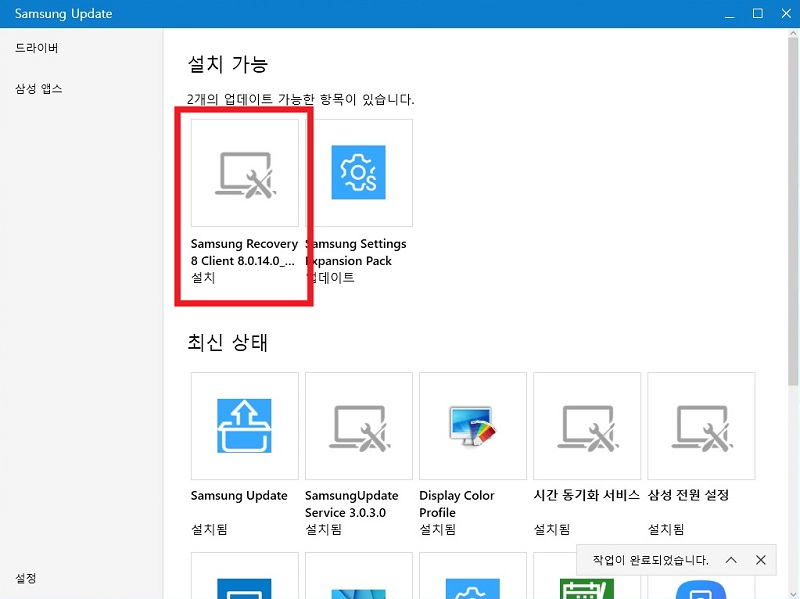Image resolution: width=800 pixels, height=599 pixels.
Task: Click the Samsung Recovery 8 Client icon
Action: 245,173
